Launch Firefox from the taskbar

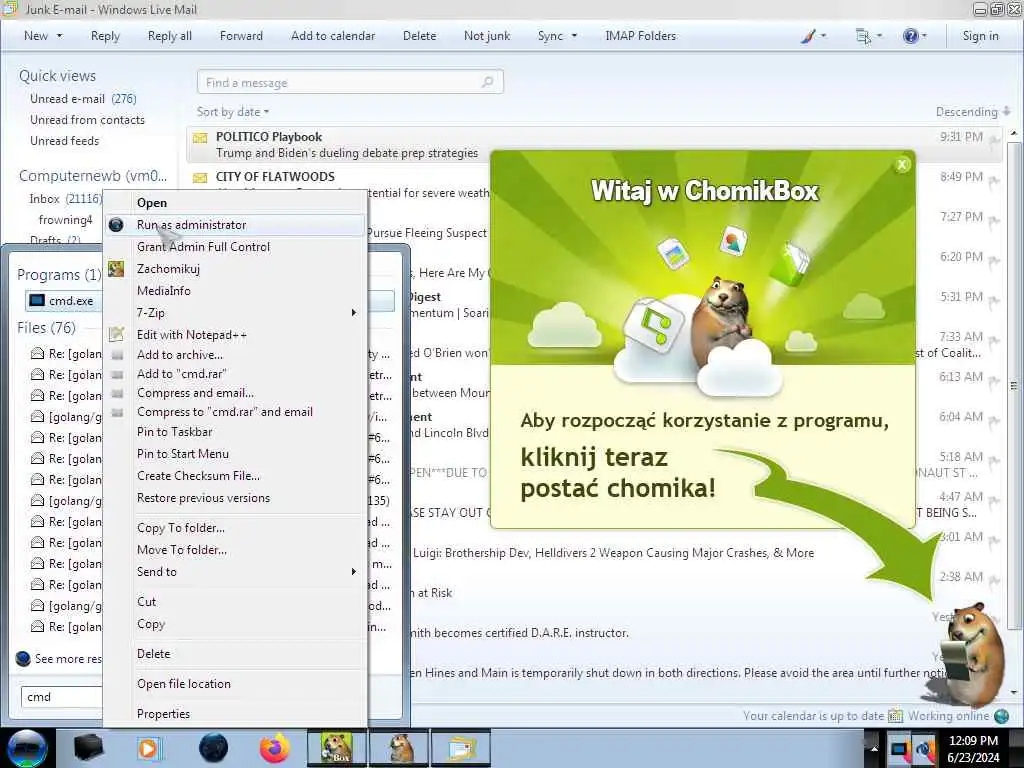click(x=275, y=748)
